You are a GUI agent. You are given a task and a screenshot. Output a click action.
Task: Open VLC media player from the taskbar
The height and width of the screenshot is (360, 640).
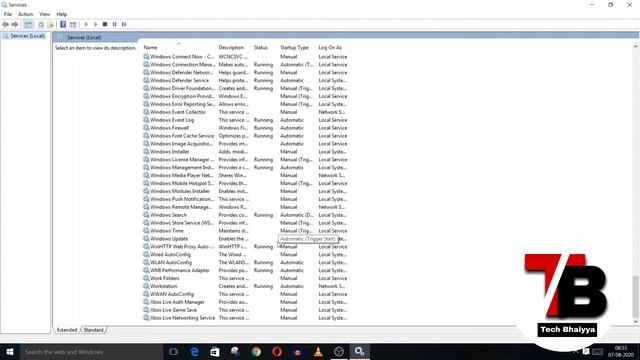pos(318,352)
